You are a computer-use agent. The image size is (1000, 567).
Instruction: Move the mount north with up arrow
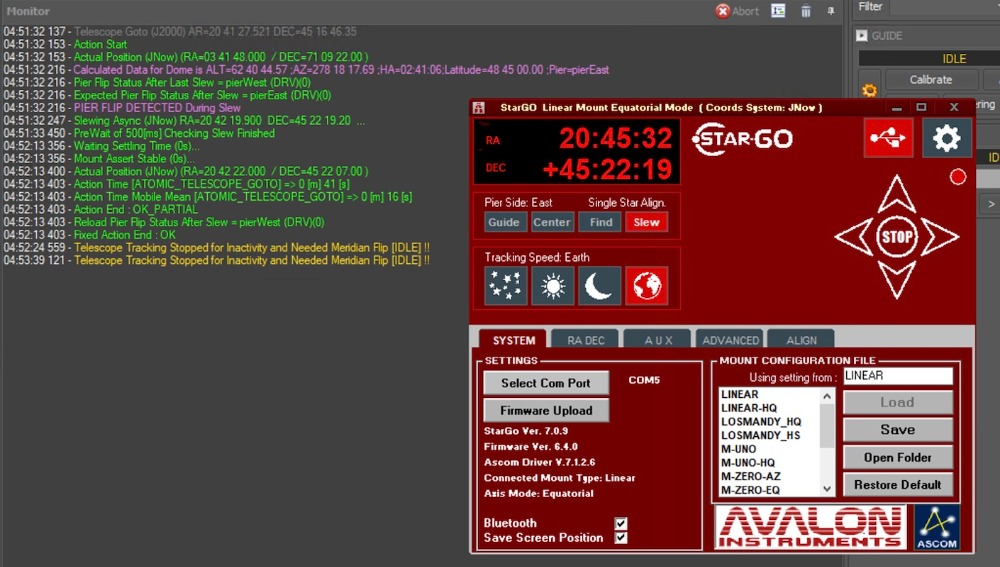[897, 193]
